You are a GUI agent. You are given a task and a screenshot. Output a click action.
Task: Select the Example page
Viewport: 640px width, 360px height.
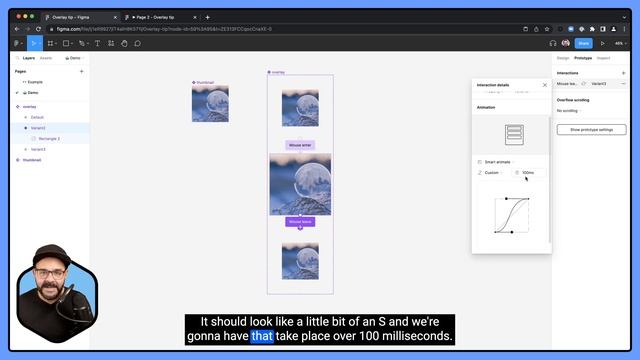[35, 82]
